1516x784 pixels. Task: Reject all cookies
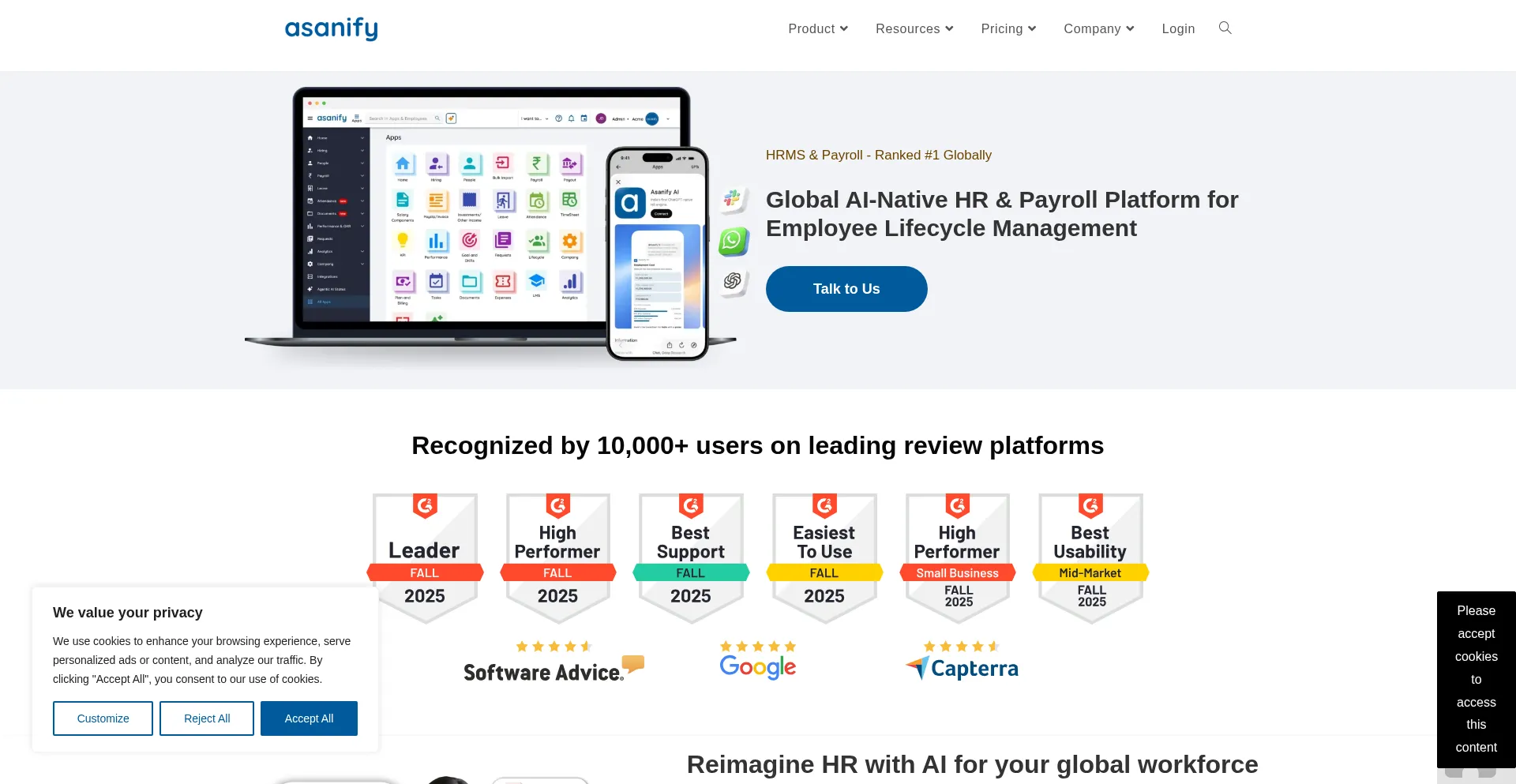(207, 718)
